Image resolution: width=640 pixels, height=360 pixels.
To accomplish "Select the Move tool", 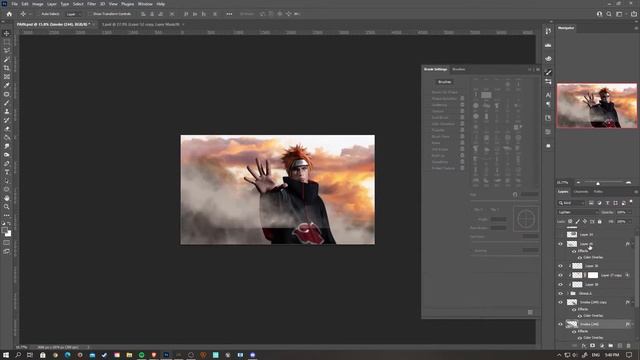I will (7, 33).
